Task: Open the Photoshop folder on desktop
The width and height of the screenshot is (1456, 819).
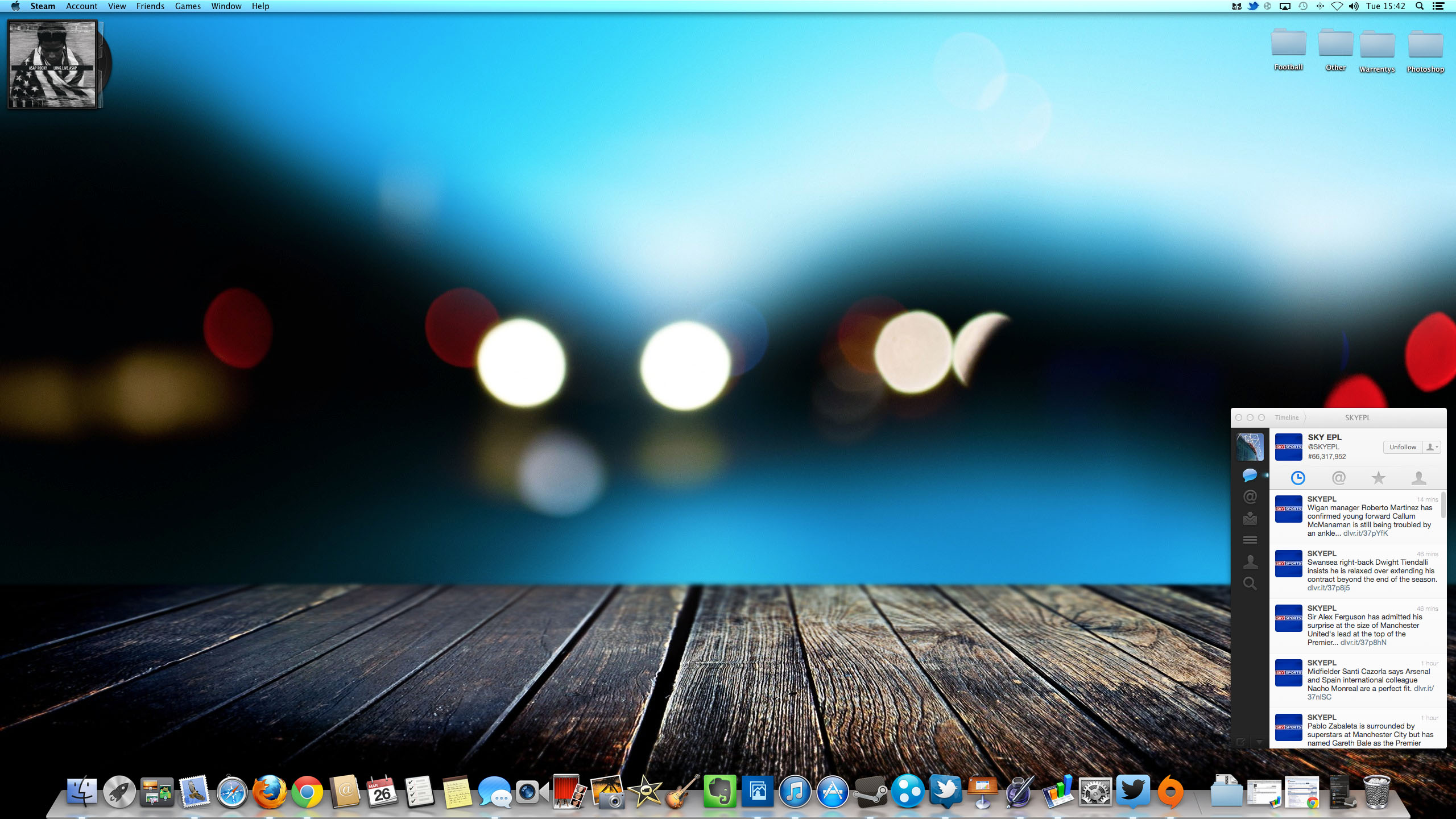Action: [1425, 51]
